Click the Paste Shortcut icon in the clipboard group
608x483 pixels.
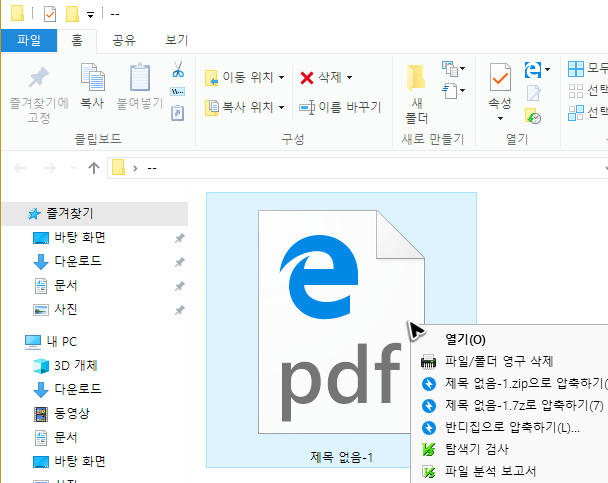tap(178, 113)
